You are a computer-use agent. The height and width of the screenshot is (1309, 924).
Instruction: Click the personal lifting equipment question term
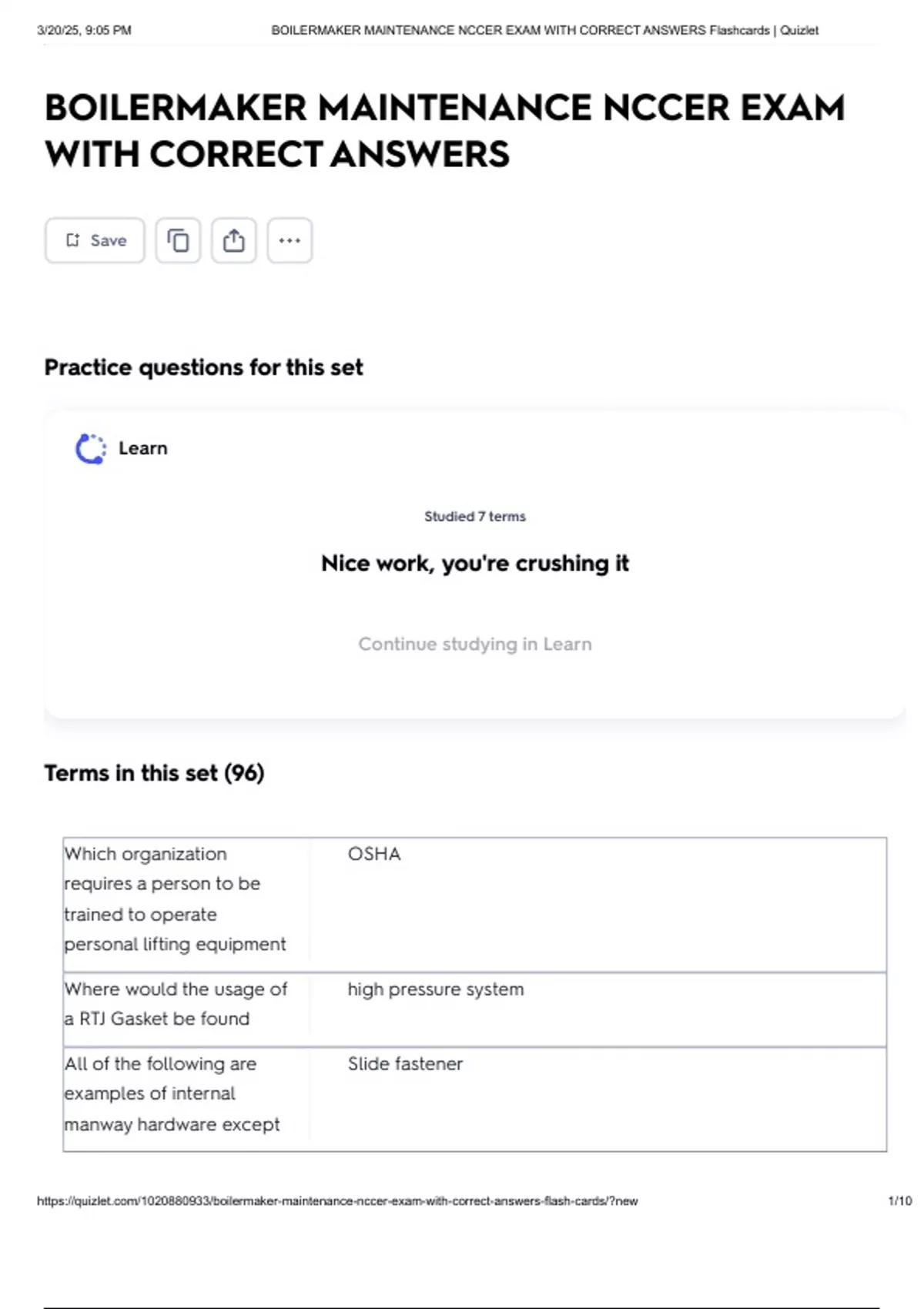(x=175, y=899)
